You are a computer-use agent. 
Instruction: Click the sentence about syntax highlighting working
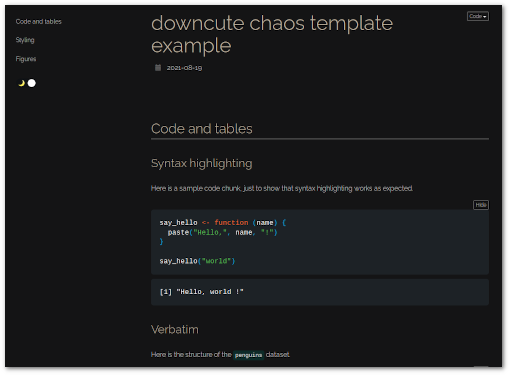click(282, 188)
